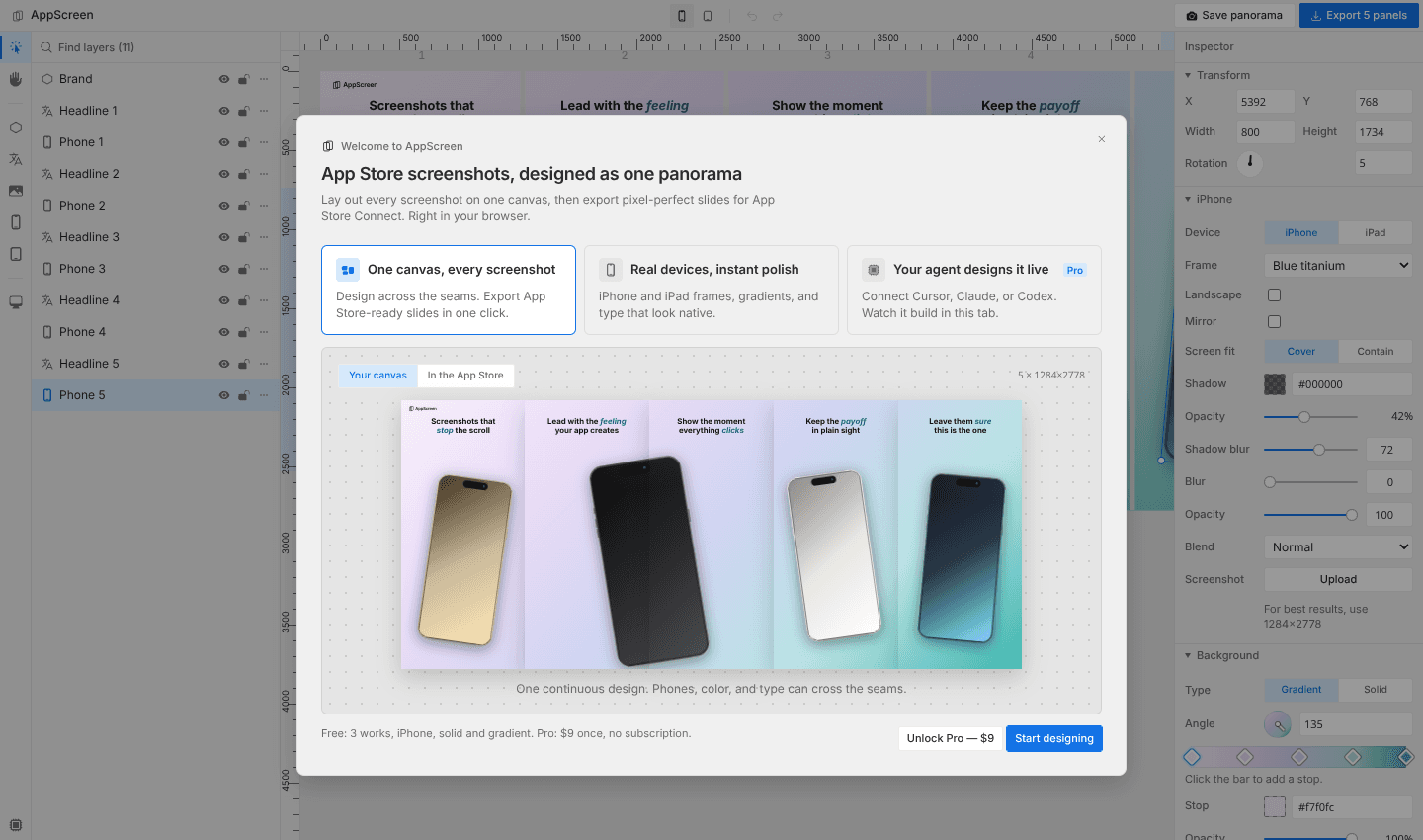Click Save panorama in the top bar

point(1234,15)
